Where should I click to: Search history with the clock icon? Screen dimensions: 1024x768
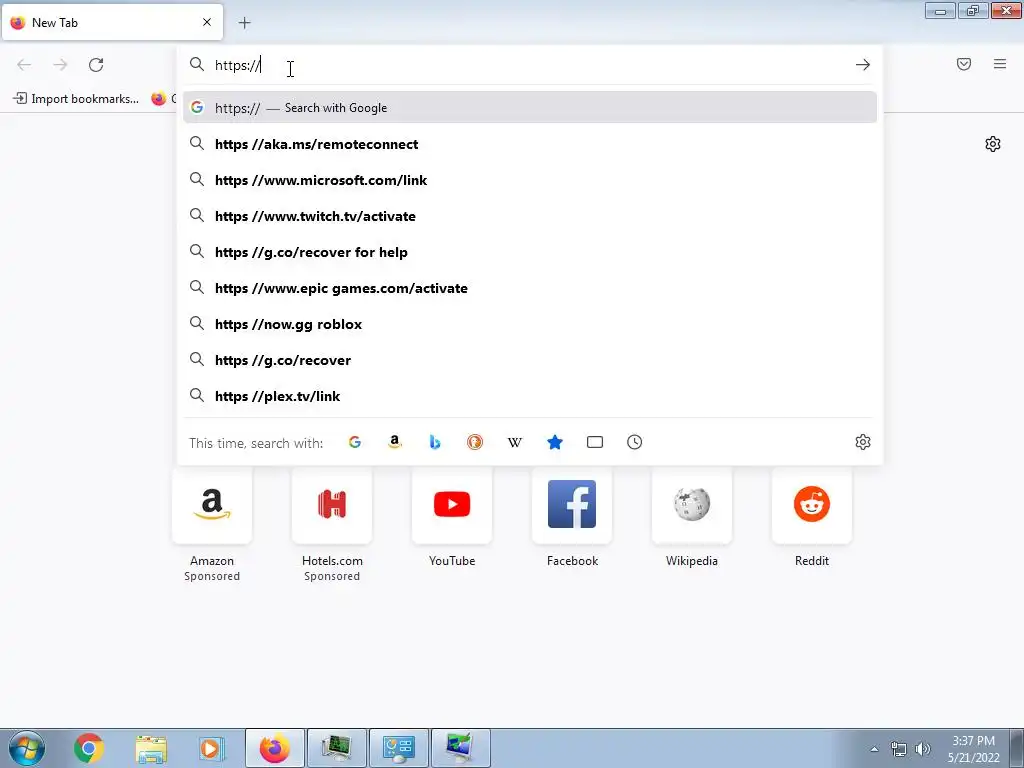[635, 442]
